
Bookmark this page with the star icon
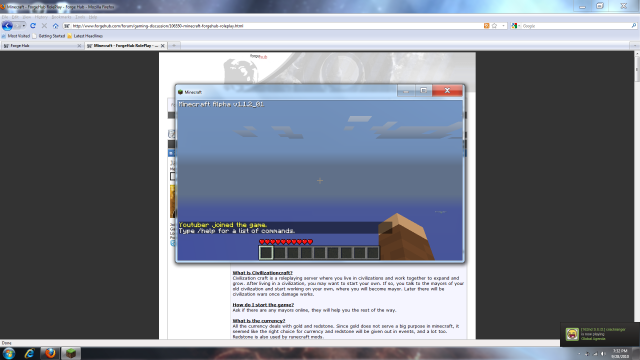point(494,26)
